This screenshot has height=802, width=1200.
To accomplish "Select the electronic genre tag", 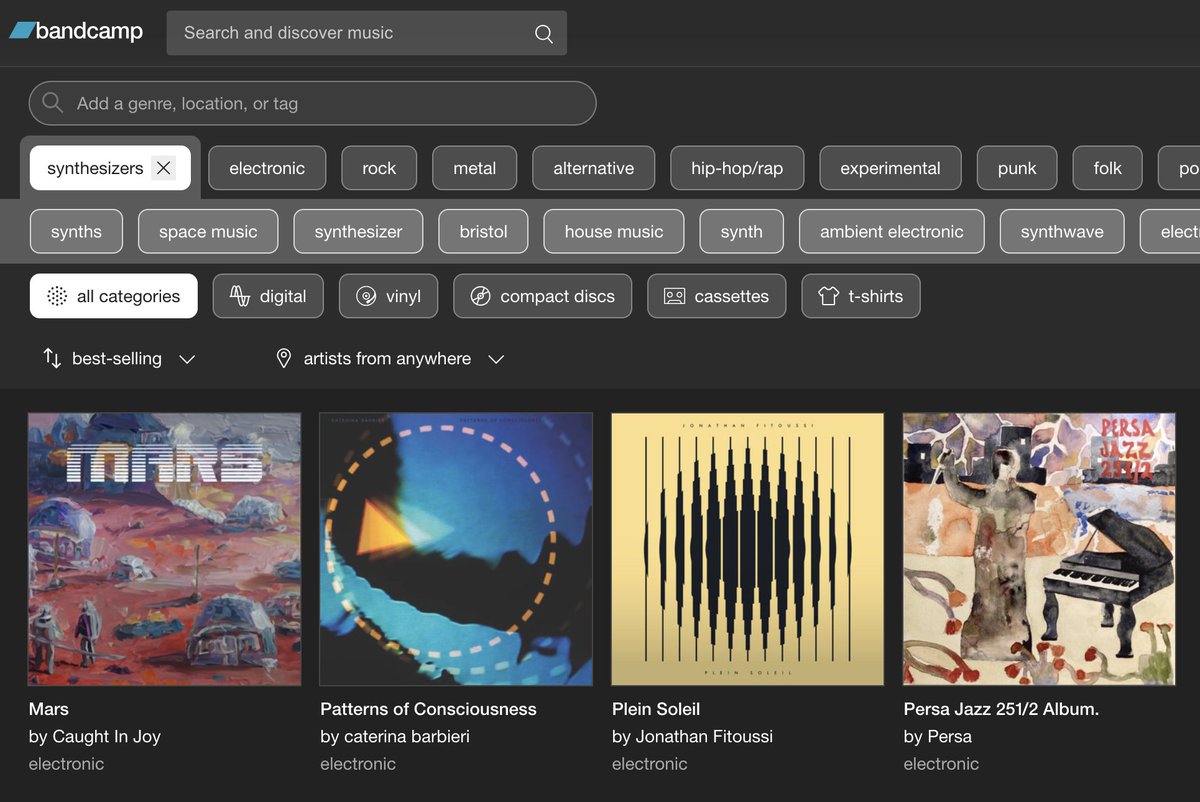I will pyautogui.click(x=267, y=168).
